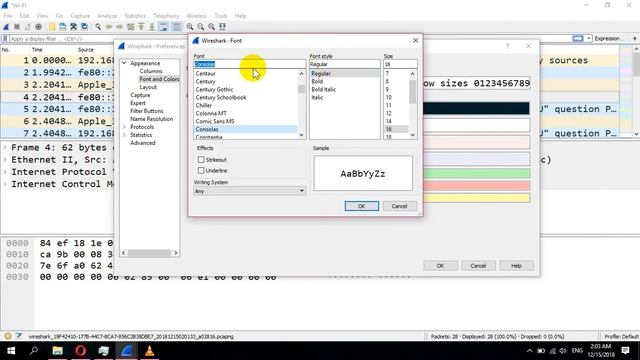Go to specified packet toolbar icon
Image resolution: width=640 pixels, height=360 pixels.
coord(130,27)
